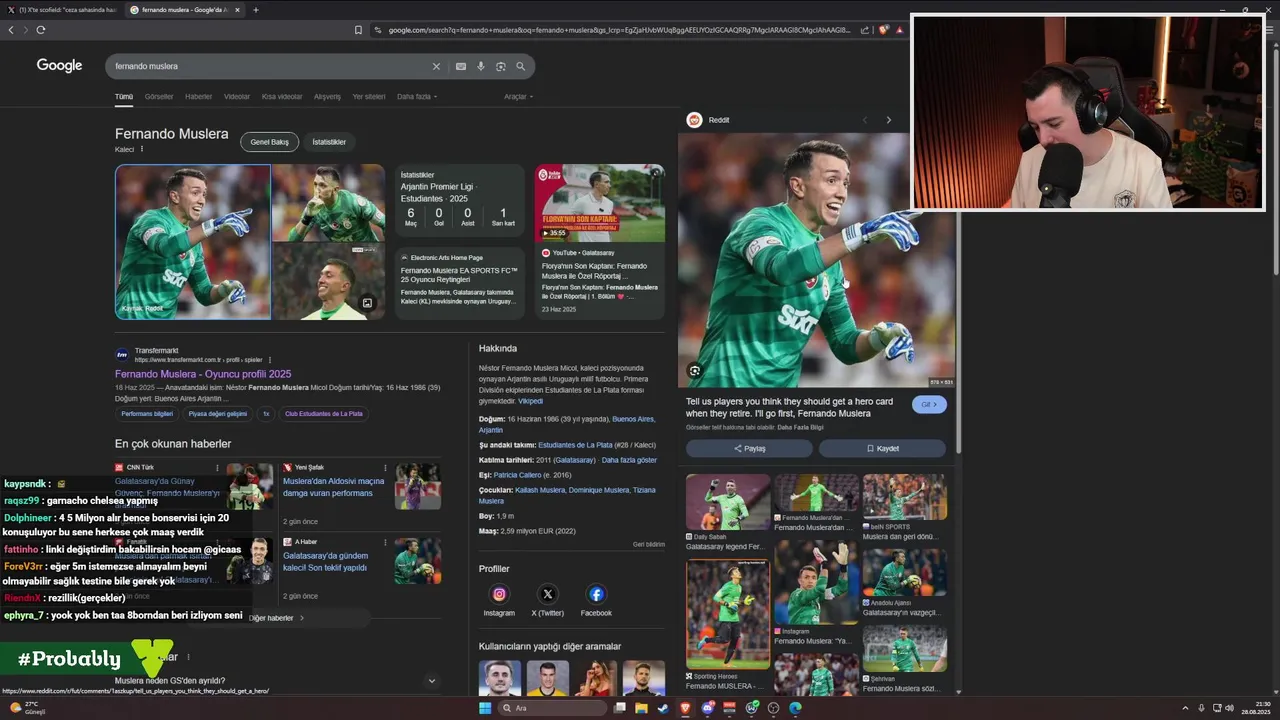Open the X (Twitter) profile icon

coord(547,594)
